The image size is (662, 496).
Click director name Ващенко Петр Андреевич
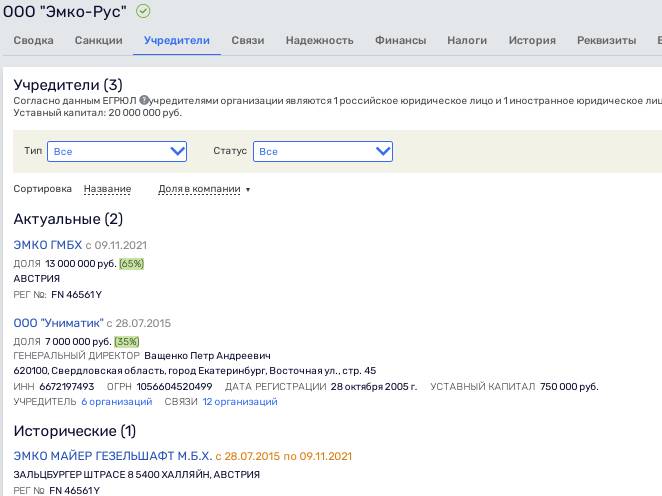point(207,356)
